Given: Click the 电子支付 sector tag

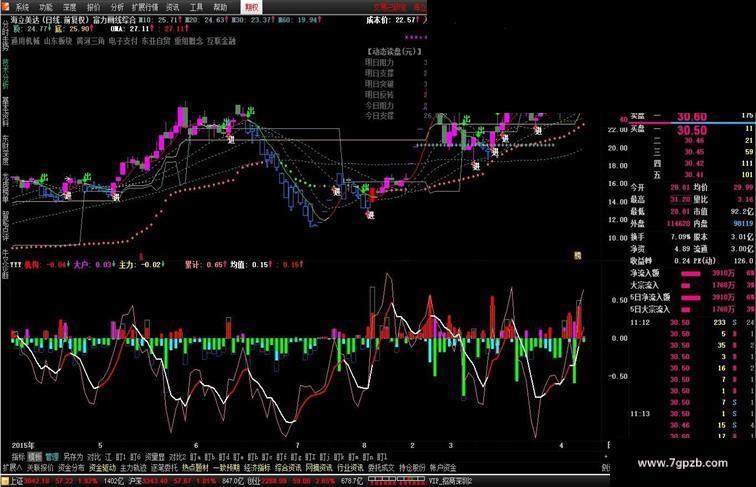Looking at the screenshot, I should (x=123, y=41).
